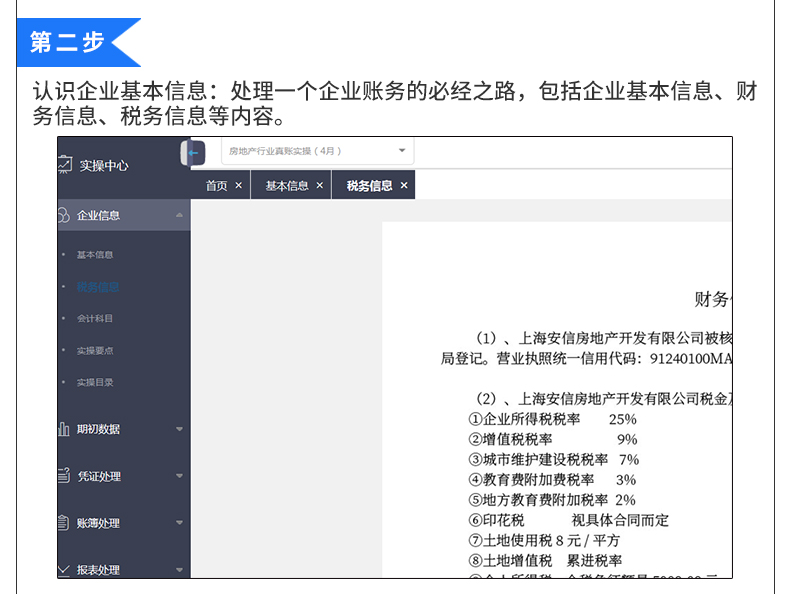790x594 pixels.
Task: Close the 税务信息 tab
Action: (x=404, y=185)
